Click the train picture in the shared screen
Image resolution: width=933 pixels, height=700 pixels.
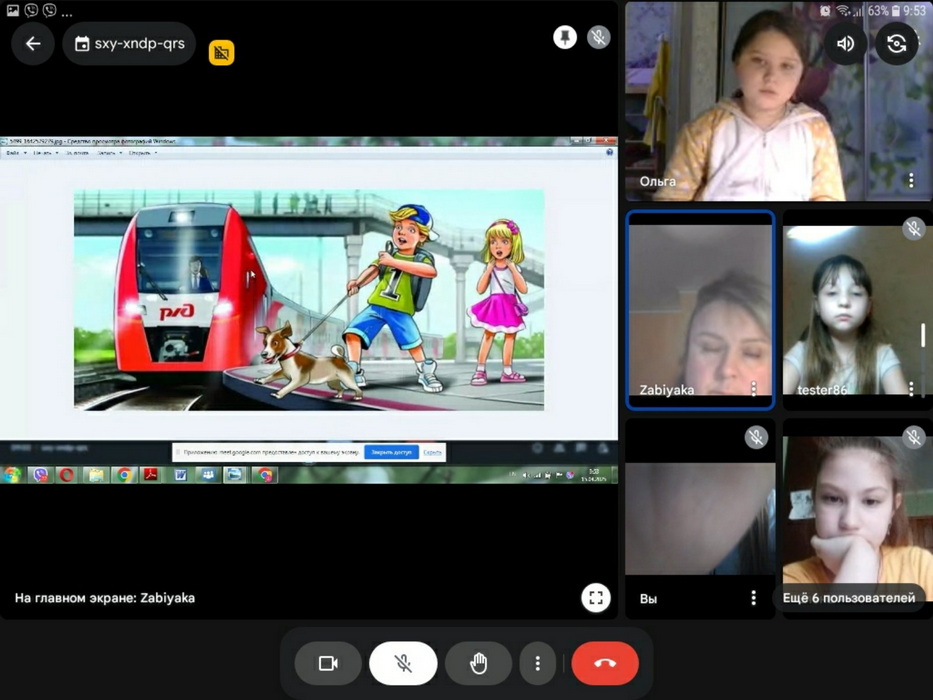(x=309, y=300)
